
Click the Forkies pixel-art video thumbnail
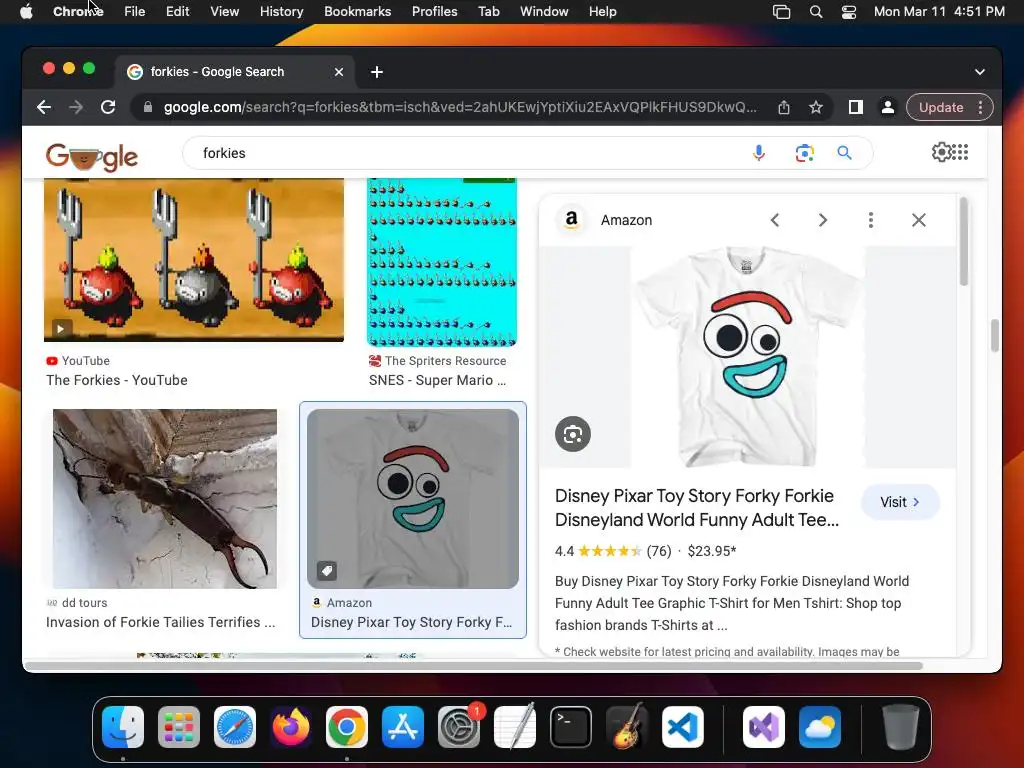tap(194, 260)
